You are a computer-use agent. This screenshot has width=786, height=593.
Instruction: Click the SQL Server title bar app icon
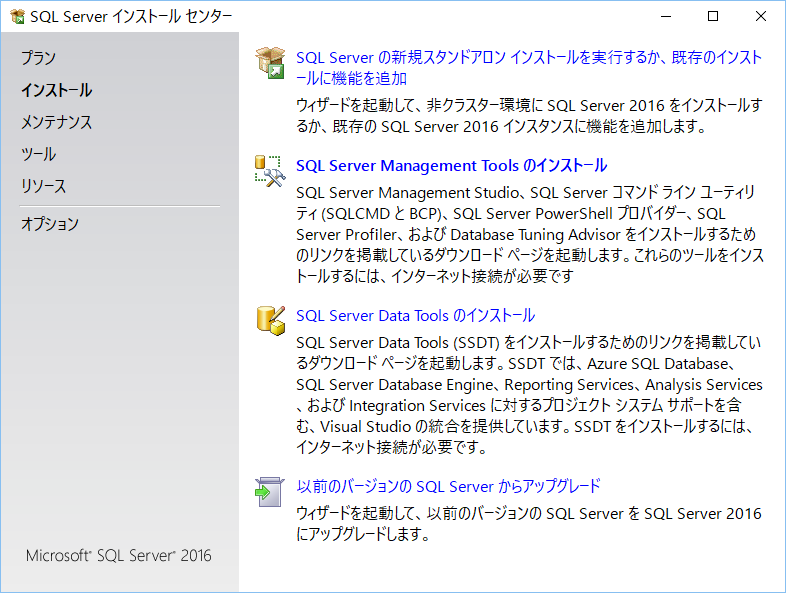(18, 17)
